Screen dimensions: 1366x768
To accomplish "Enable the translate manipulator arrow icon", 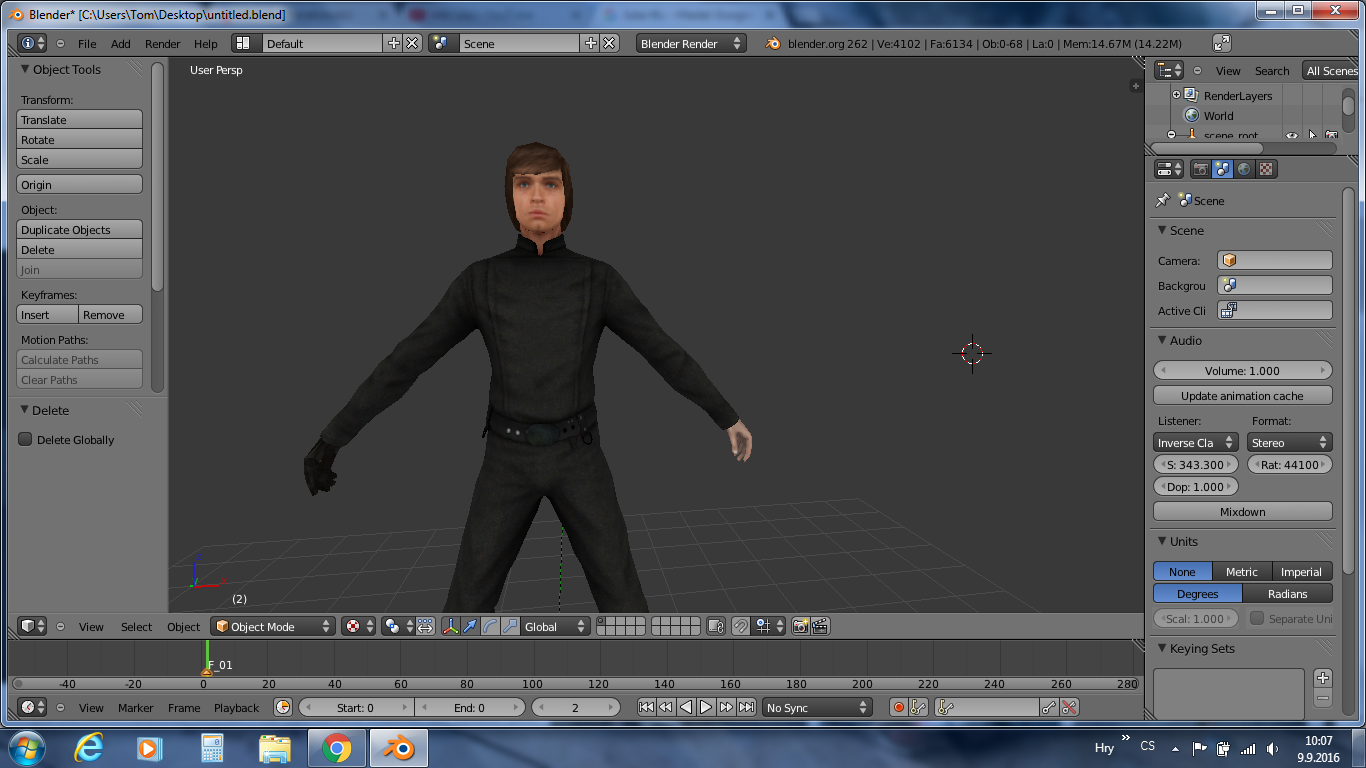I will tap(471, 626).
